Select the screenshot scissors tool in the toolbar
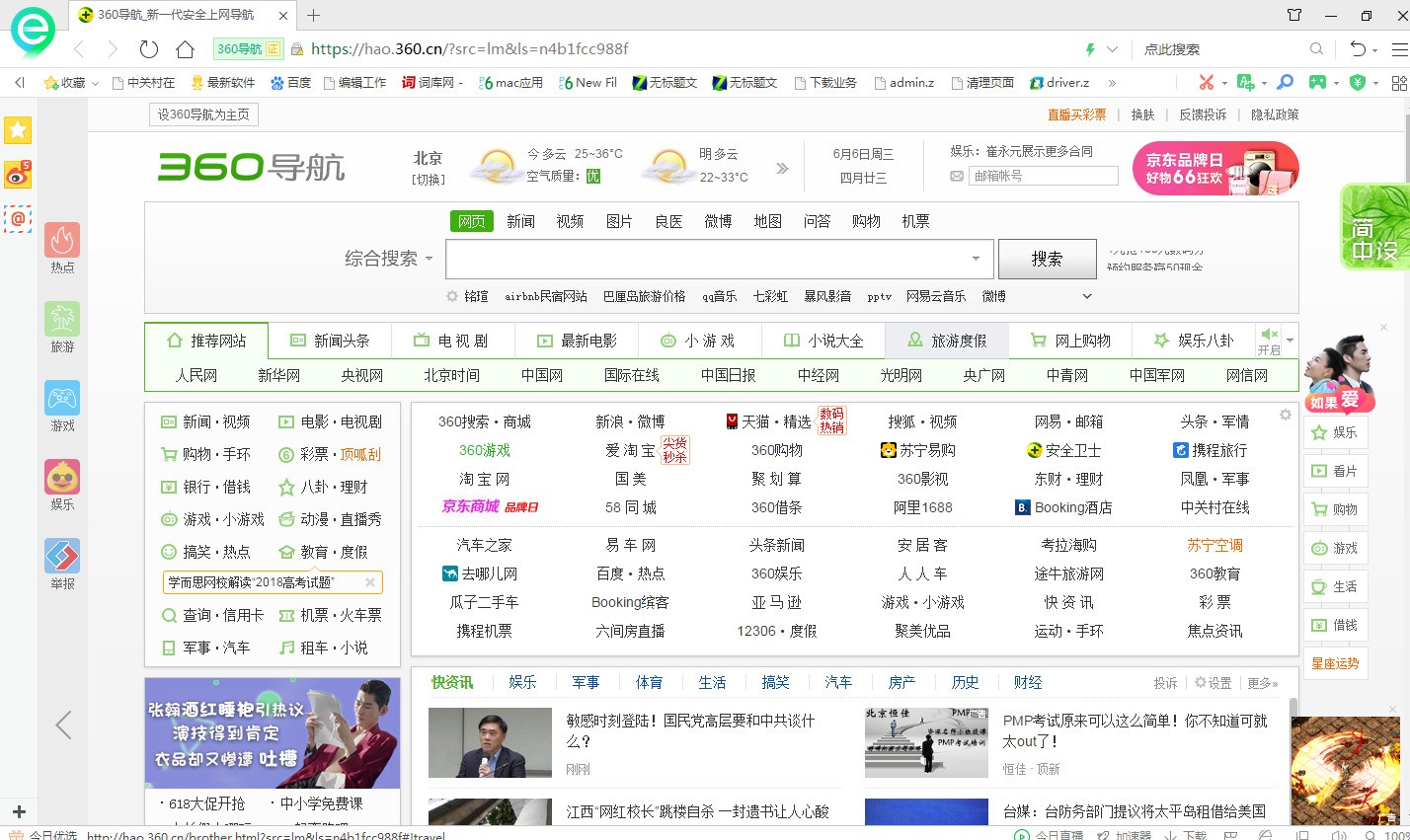Viewport: 1410px width, 840px height. [1206, 82]
